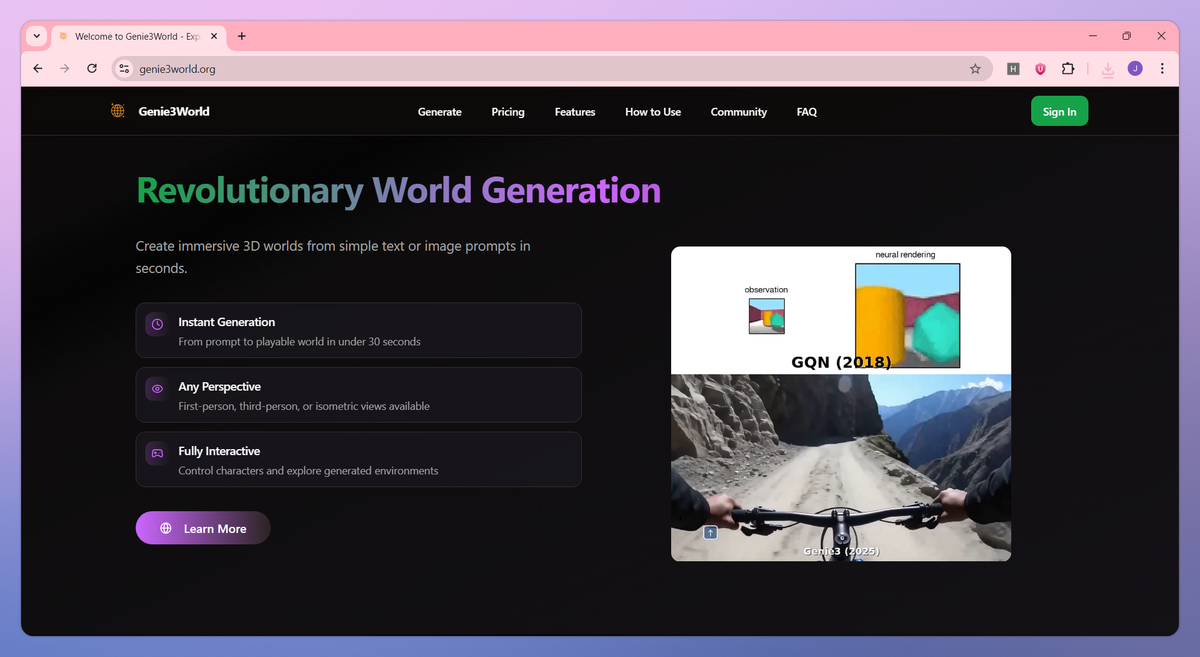Go back to the previous page
Screen dimensions: 1200x657
tap(38, 69)
